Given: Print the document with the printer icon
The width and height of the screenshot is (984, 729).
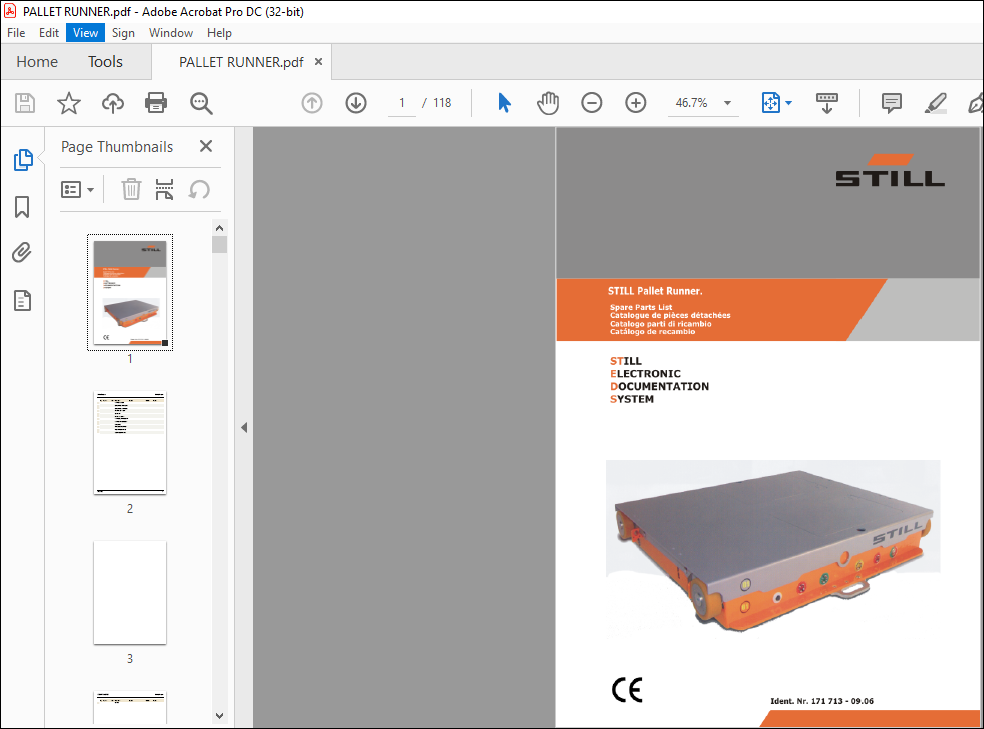Looking at the screenshot, I should pos(156,103).
